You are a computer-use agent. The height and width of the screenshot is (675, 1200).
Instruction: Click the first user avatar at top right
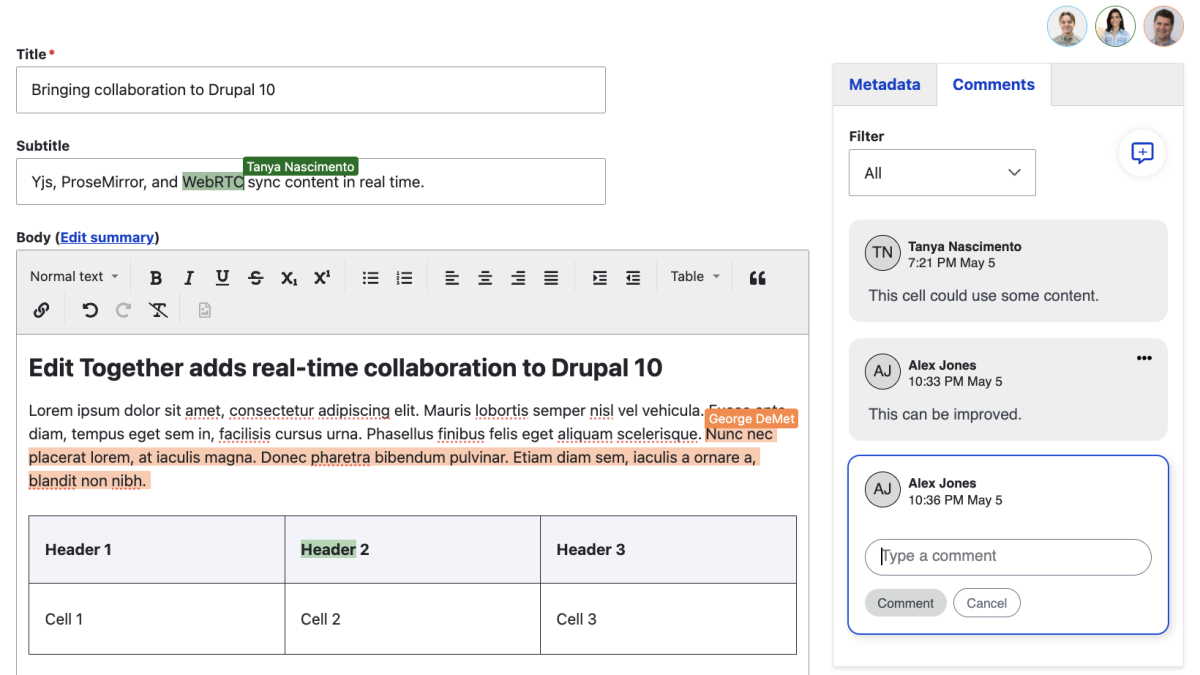[1067, 27]
